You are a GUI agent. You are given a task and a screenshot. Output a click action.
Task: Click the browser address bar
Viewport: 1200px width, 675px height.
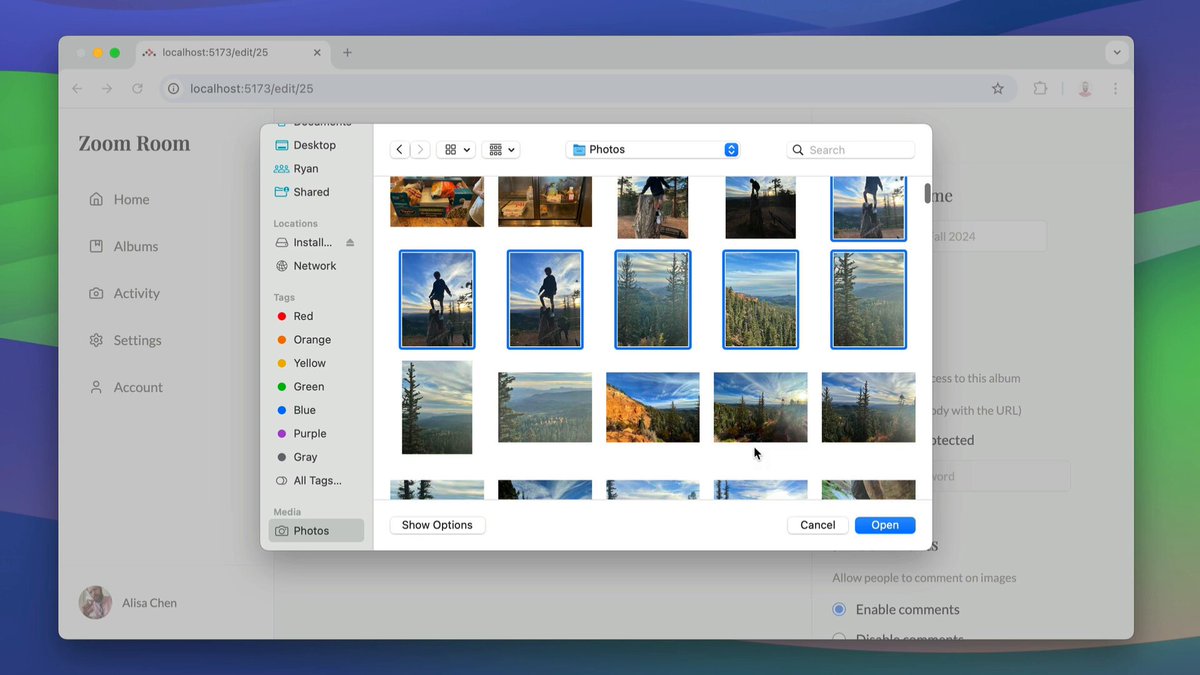pos(588,89)
